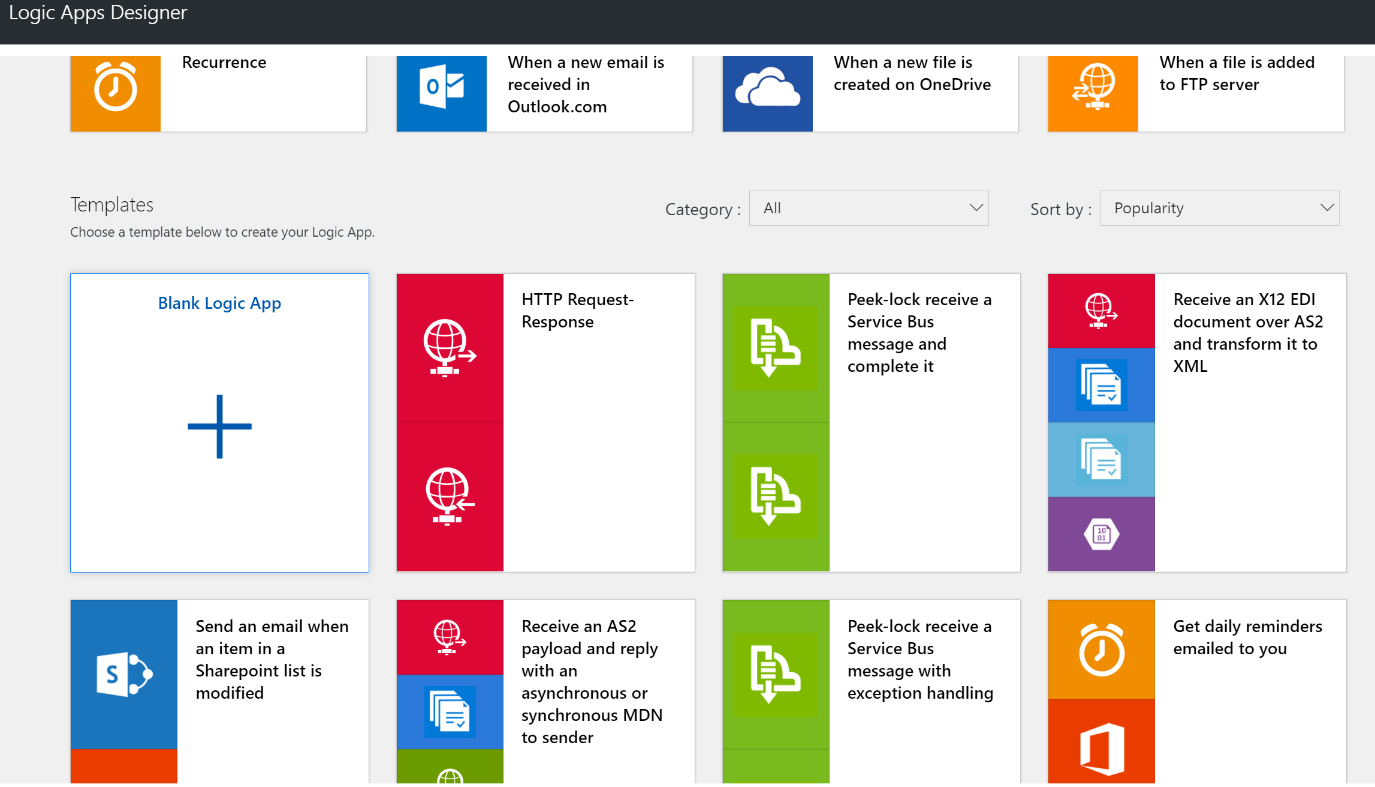Screen dimensions: 1375x787
Task: Click the purple hexagon binary icon
Action: (x=1101, y=535)
